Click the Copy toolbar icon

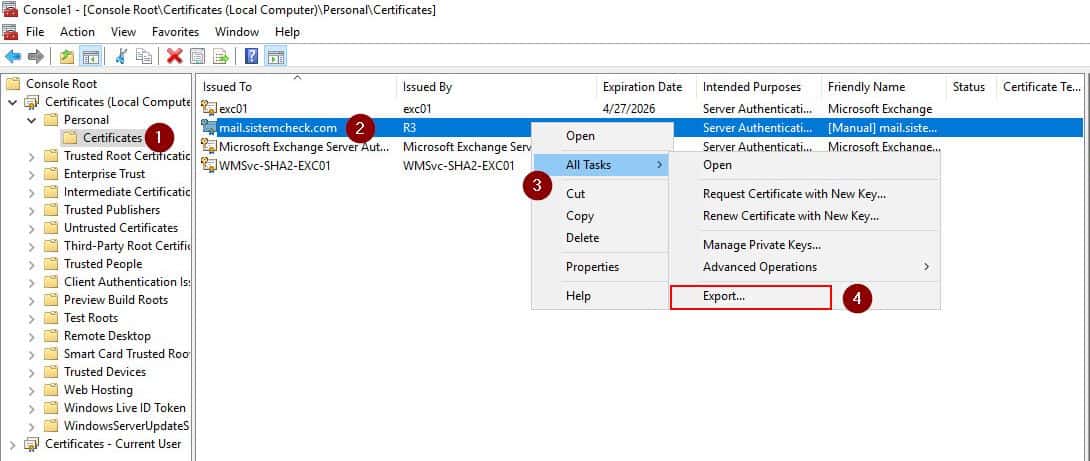click(144, 56)
